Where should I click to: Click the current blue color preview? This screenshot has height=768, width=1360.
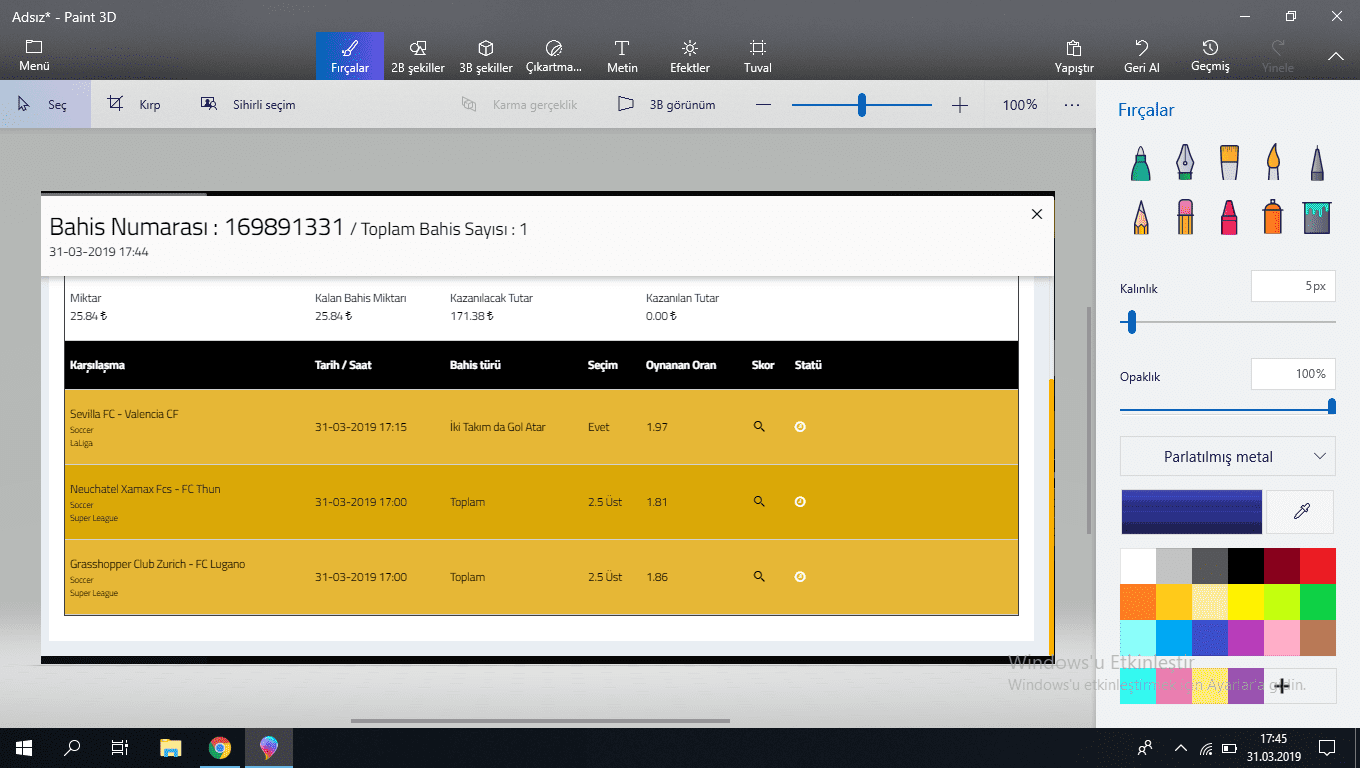1191,511
